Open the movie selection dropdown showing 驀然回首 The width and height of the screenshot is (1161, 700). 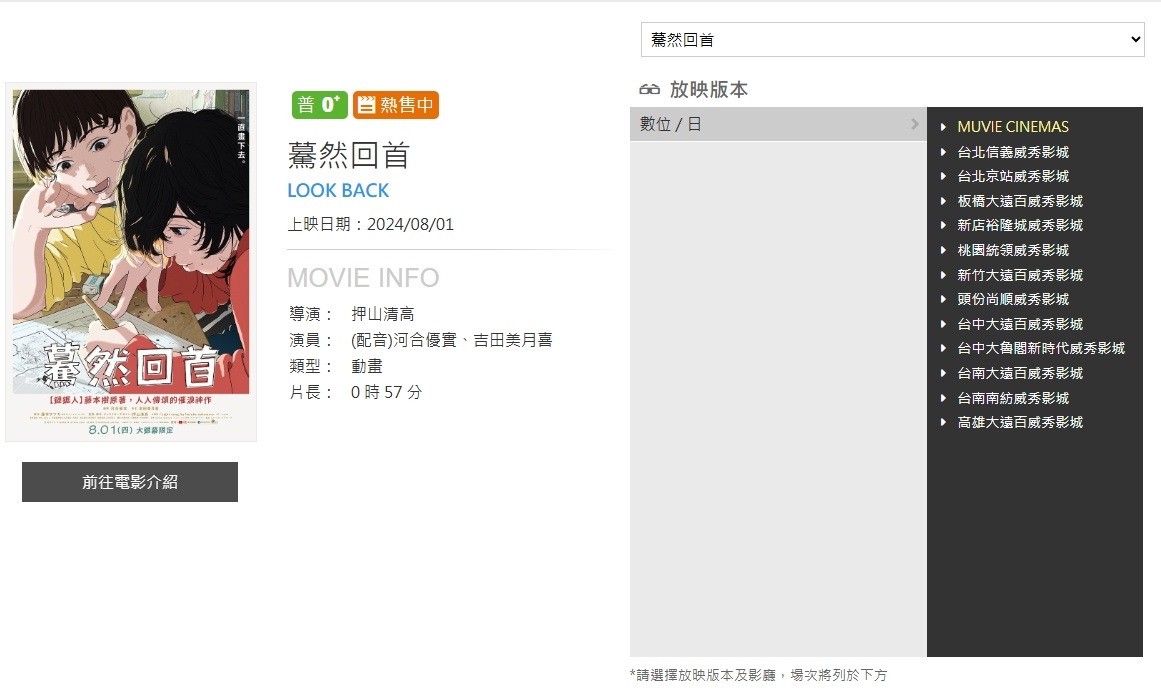coord(892,39)
